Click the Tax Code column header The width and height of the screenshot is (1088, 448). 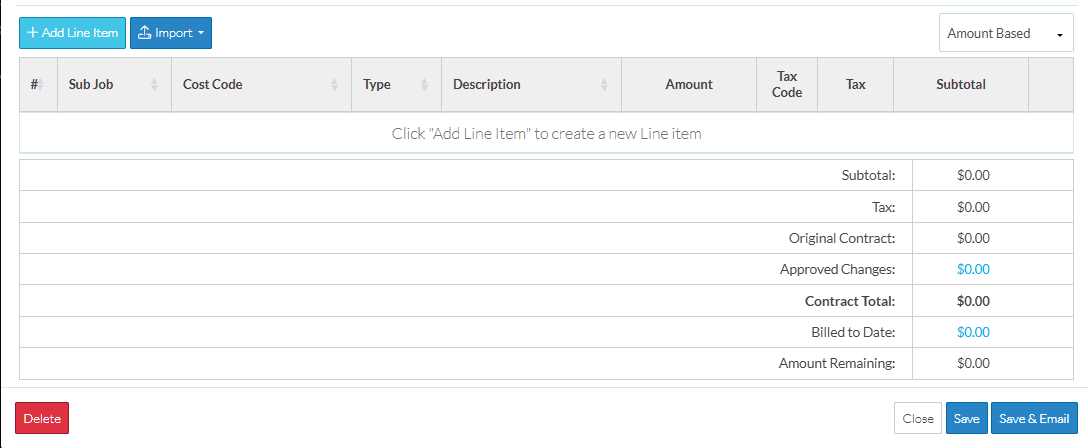point(787,85)
